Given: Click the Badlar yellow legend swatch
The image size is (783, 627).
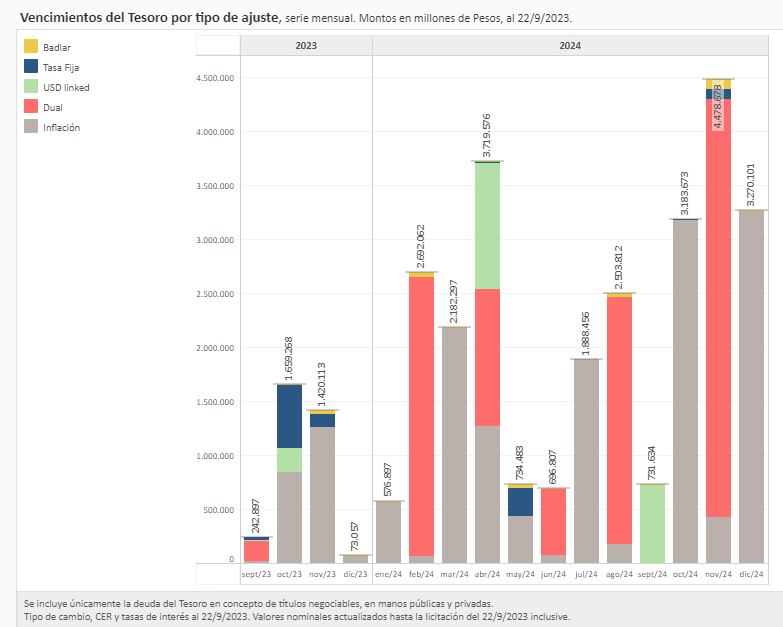Looking at the screenshot, I should tap(30, 47).
